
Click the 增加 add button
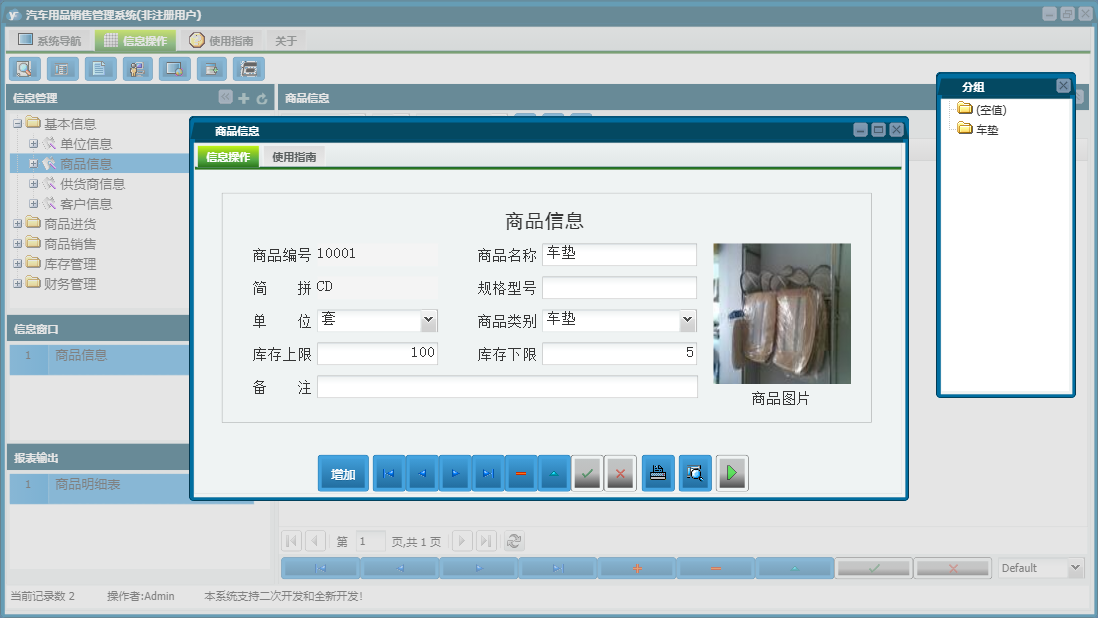343,473
